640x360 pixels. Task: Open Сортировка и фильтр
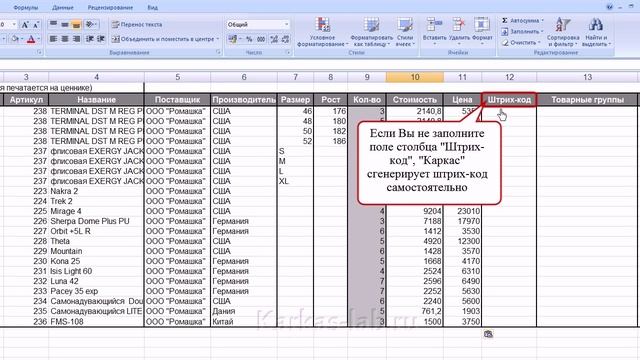(x=563, y=32)
